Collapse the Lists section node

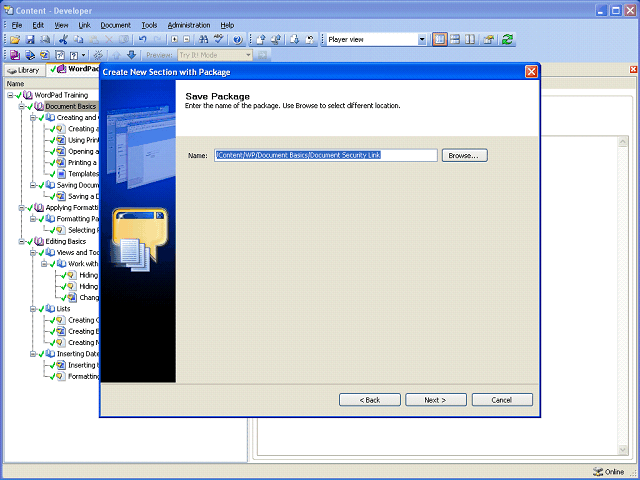tap(33, 309)
